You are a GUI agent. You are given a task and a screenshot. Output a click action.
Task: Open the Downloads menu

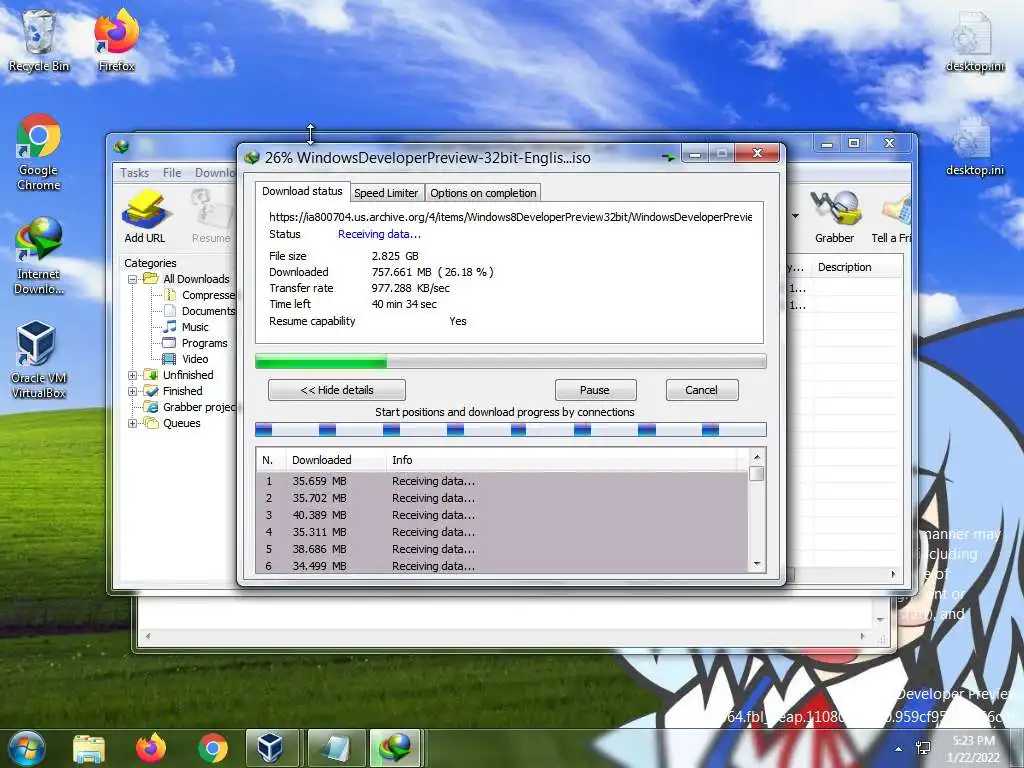pyautogui.click(x=215, y=172)
